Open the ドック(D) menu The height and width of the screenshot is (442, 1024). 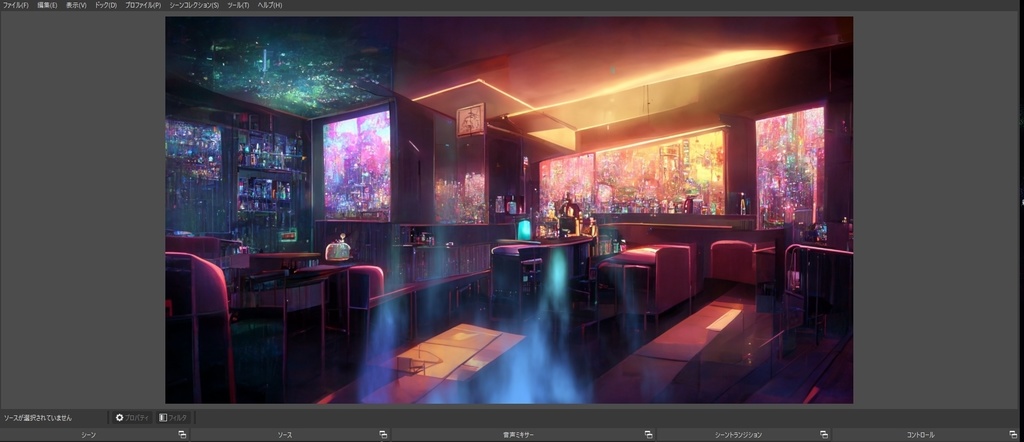(106, 5)
